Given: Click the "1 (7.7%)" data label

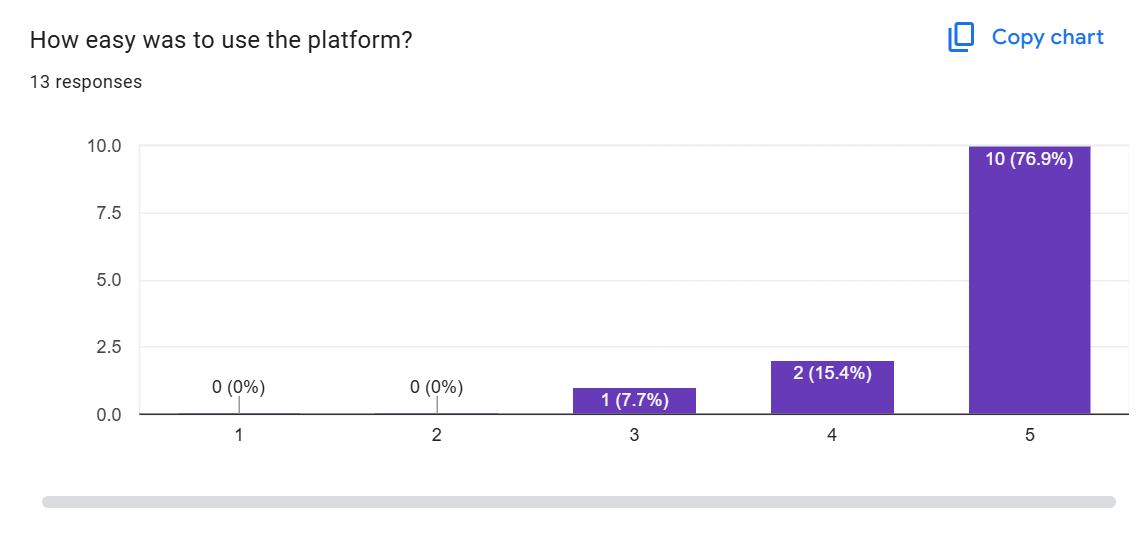Looking at the screenshot, I should coord(634,401).
